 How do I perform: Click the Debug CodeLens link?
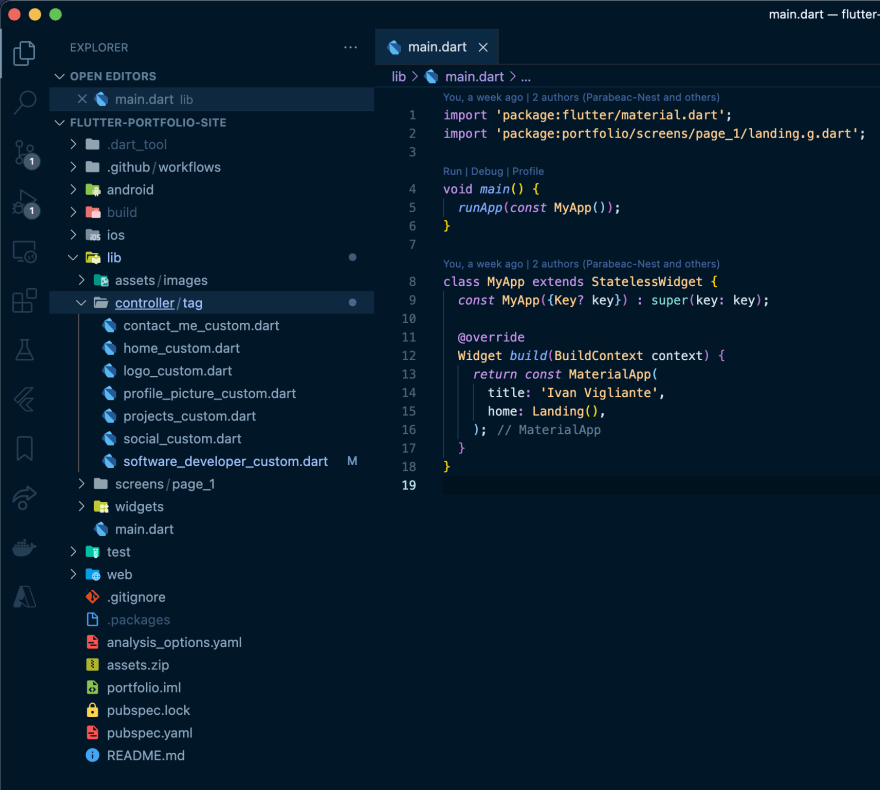[x=487, y=172]
